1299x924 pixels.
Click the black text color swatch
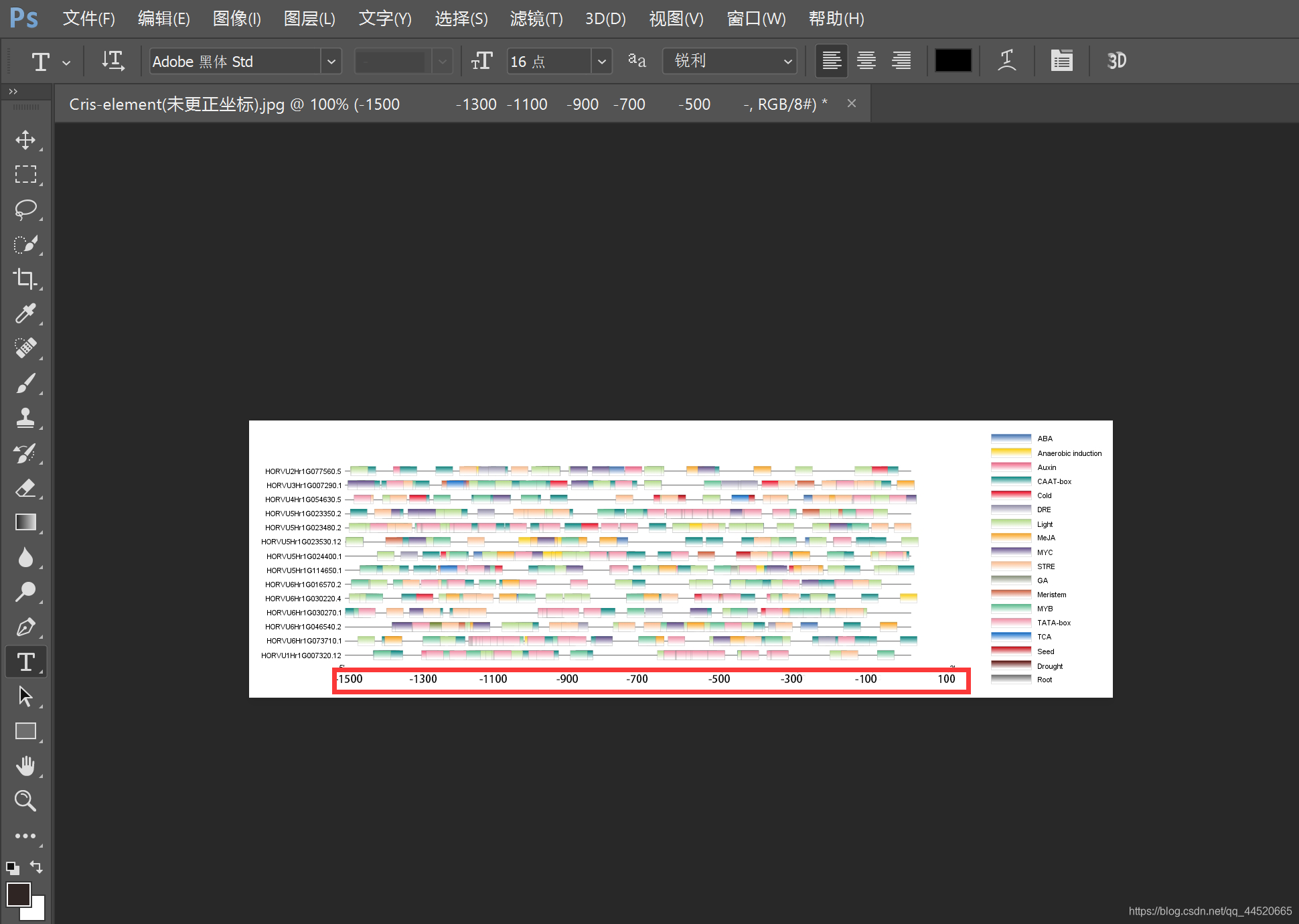[x=953, y=61]
